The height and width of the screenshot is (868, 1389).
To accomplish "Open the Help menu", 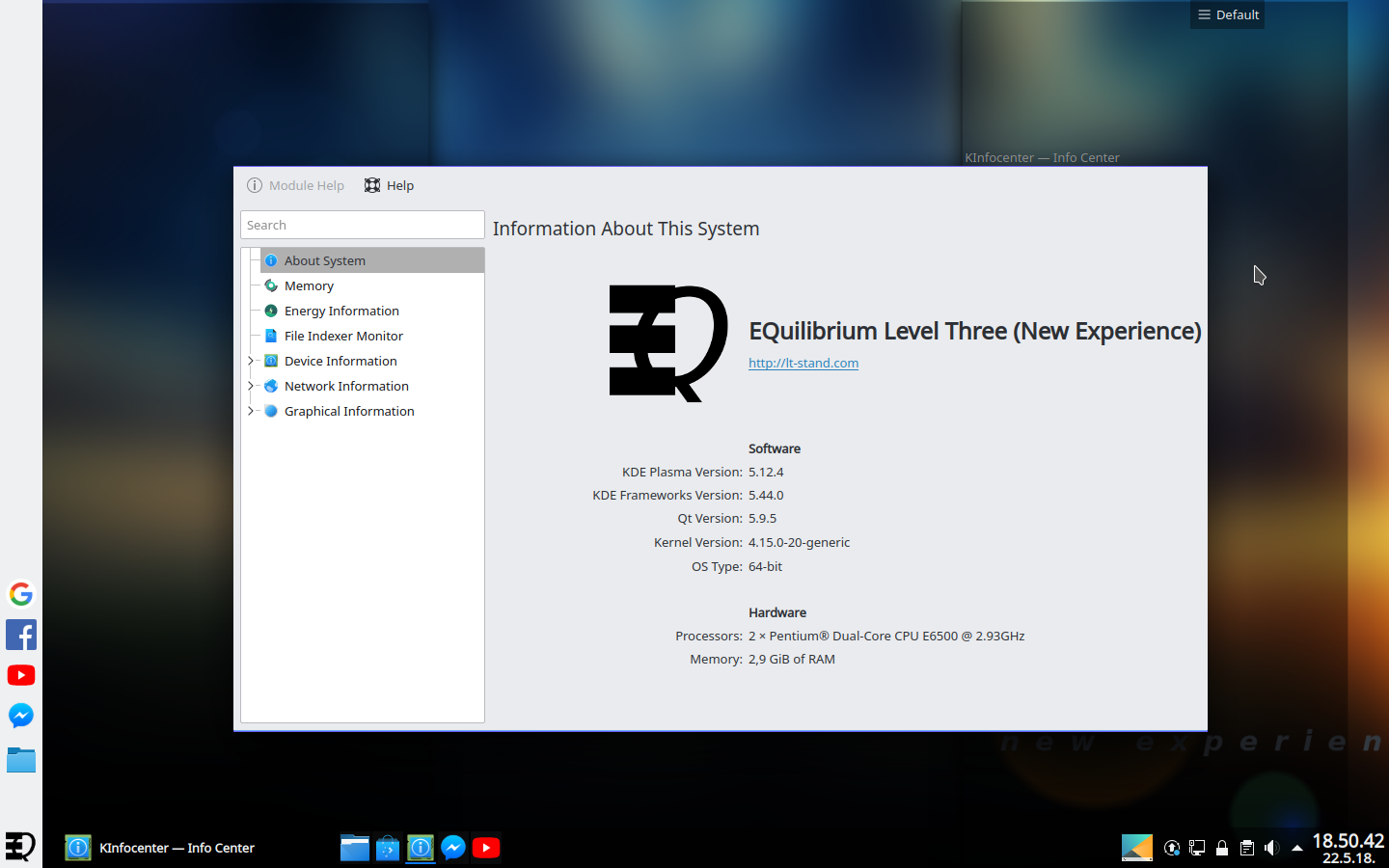I will coord(389,185).
